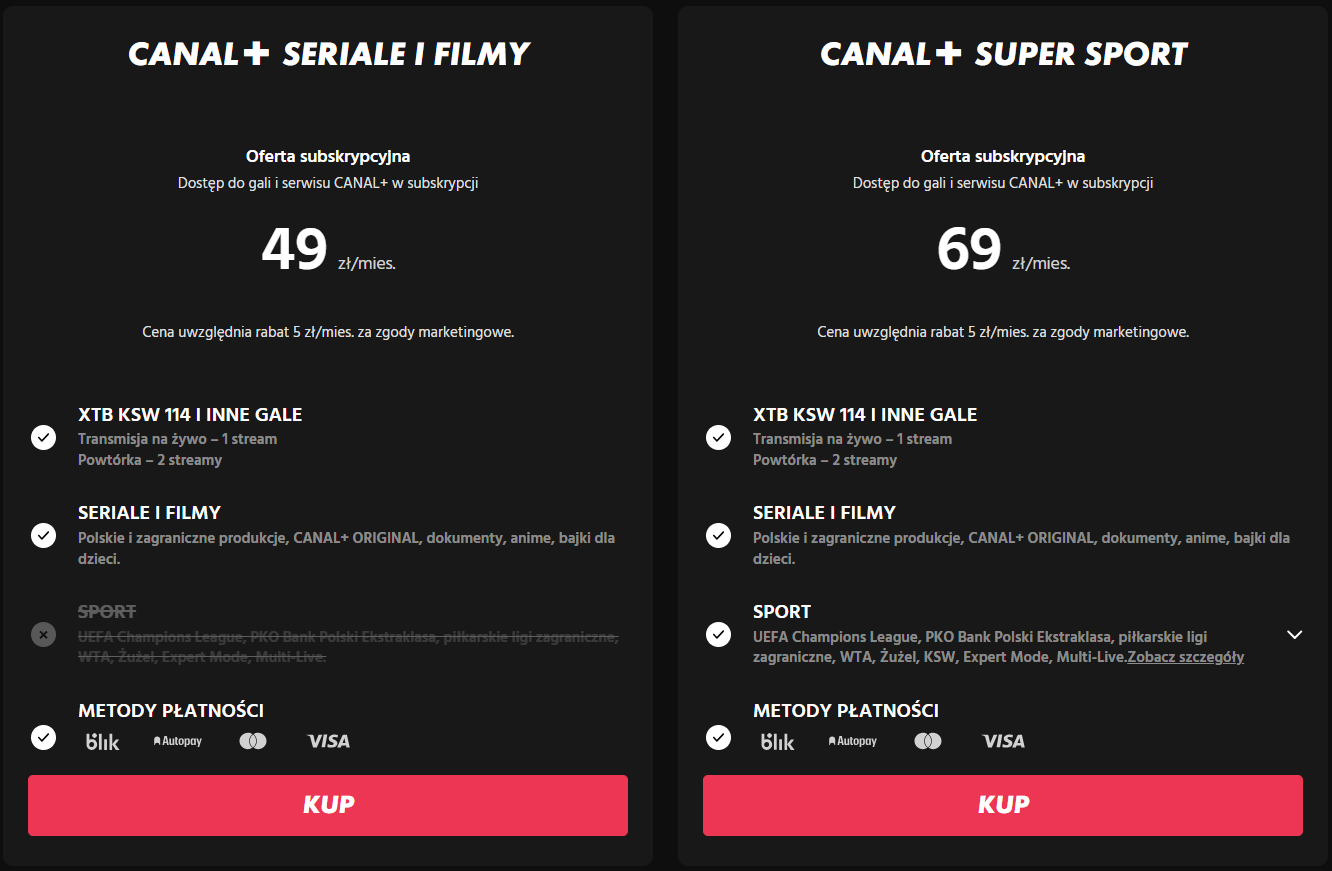Click the Autopay icon under Seriale i Filmy

[177, 740]
